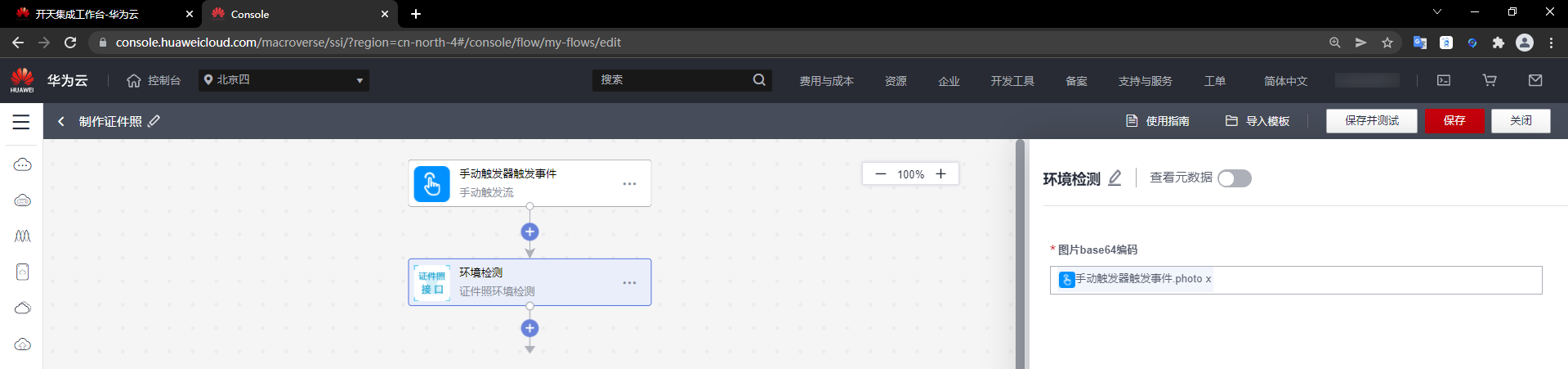The width and height of the screenshot is (1568, 369).
Task: Click the 证件照接口 node icon
Action: (x=431, y=282)
